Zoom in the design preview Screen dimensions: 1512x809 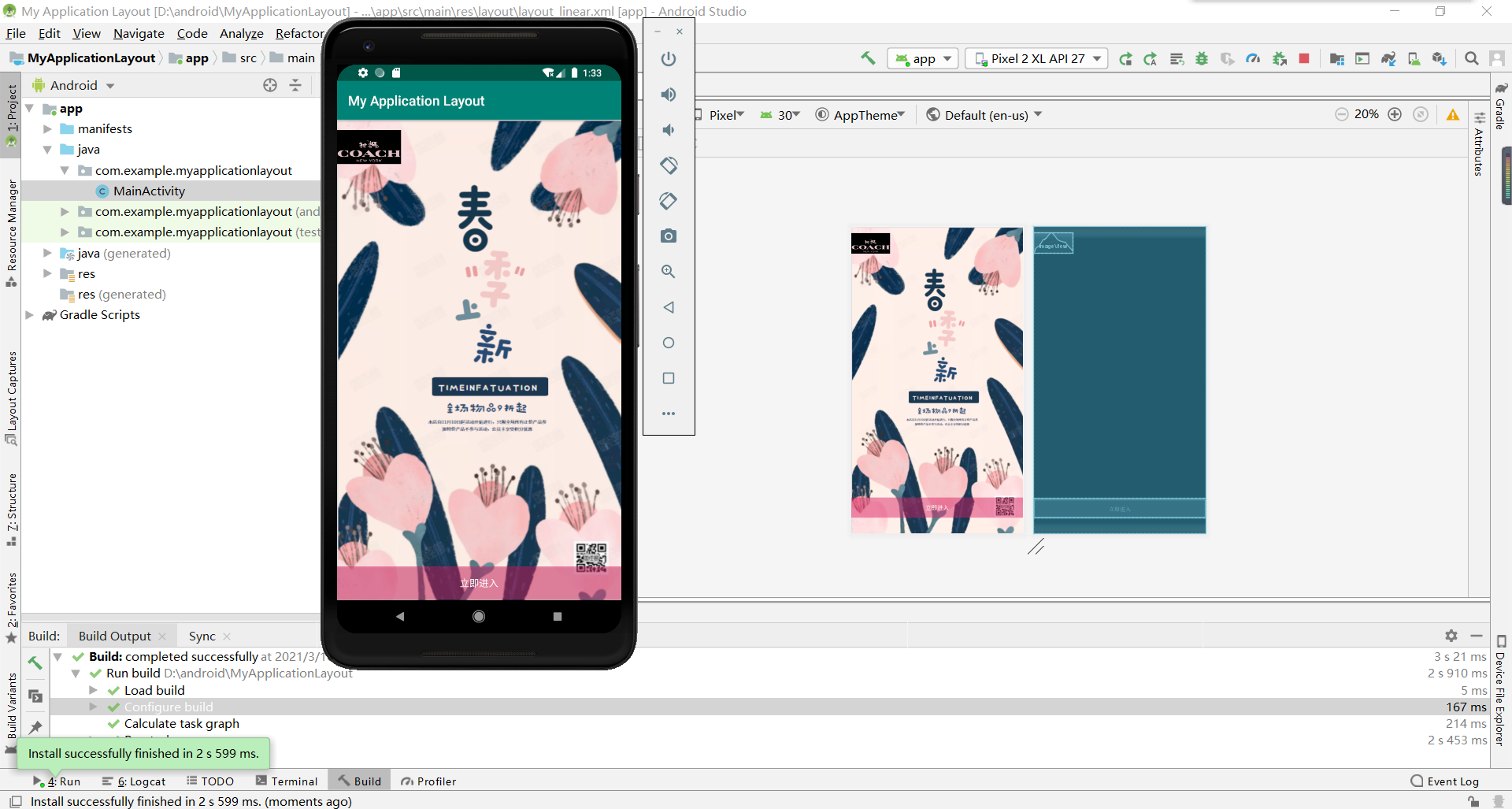1395,114
